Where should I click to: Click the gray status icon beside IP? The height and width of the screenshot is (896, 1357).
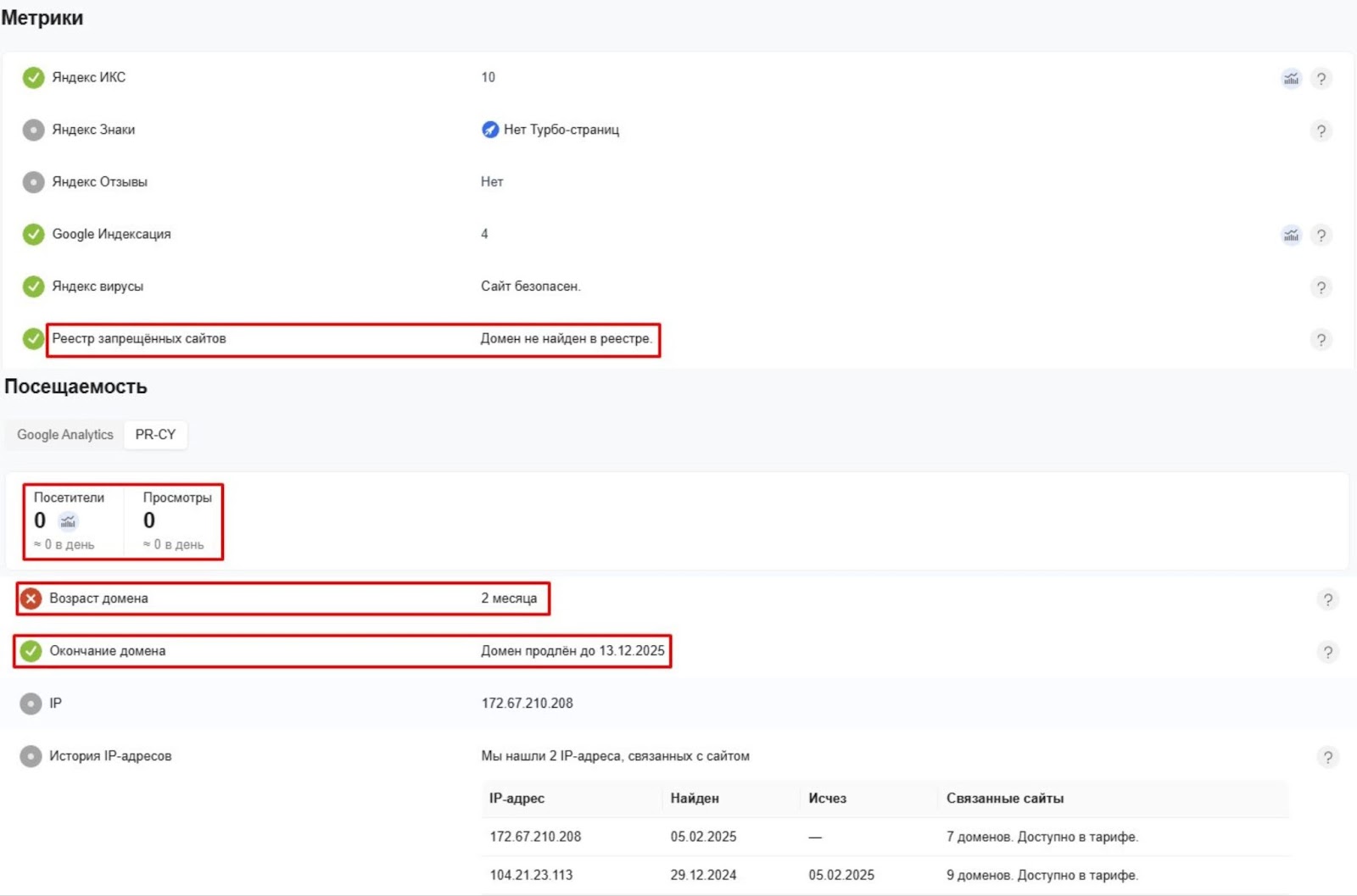point(31,704)
